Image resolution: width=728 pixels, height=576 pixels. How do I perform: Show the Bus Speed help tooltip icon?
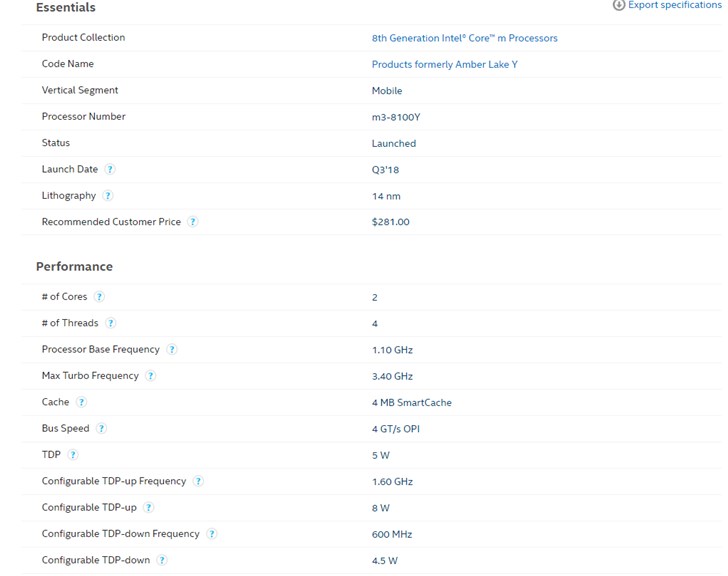tap(101, 429)
